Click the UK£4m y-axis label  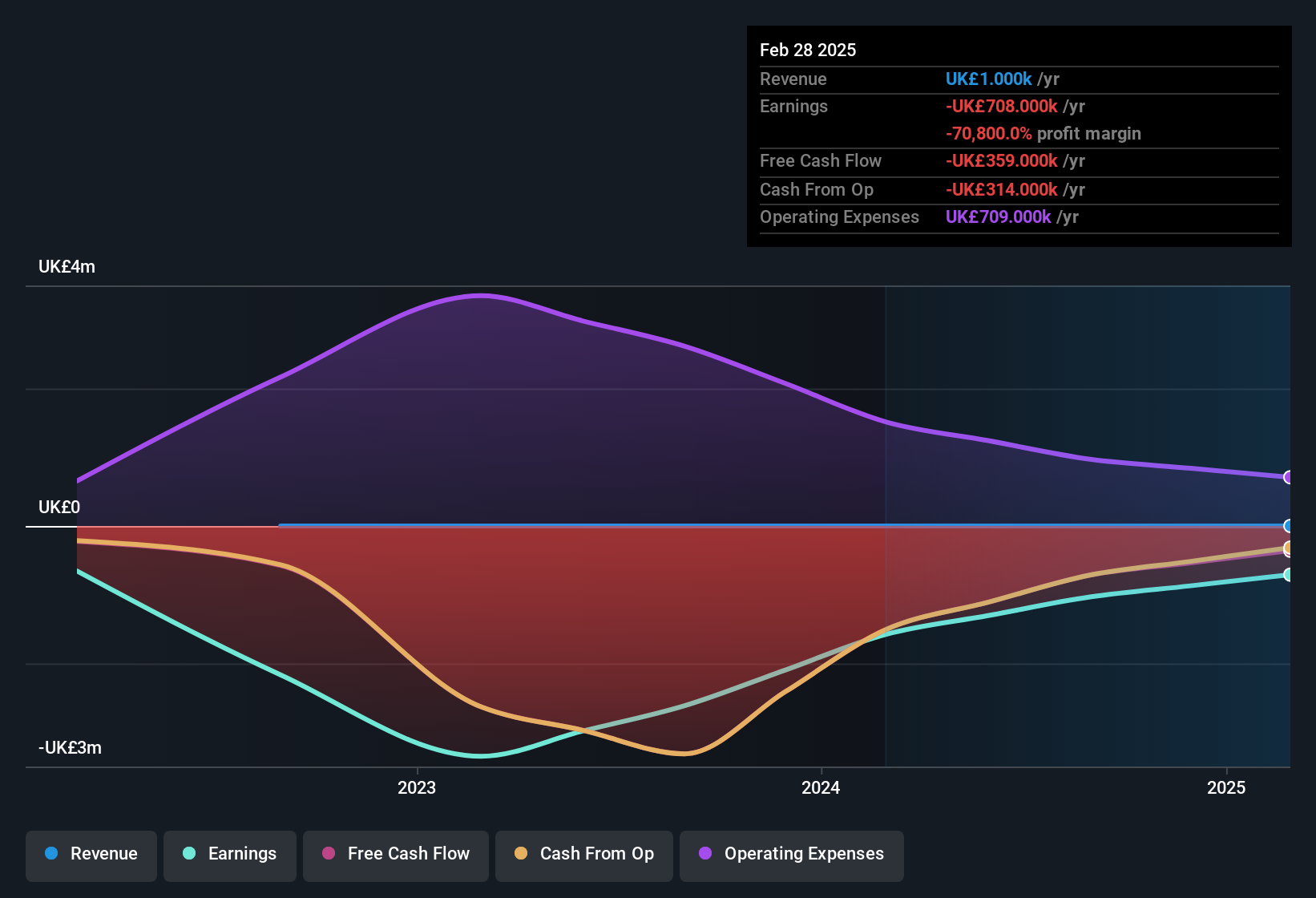tap(67, 267)
